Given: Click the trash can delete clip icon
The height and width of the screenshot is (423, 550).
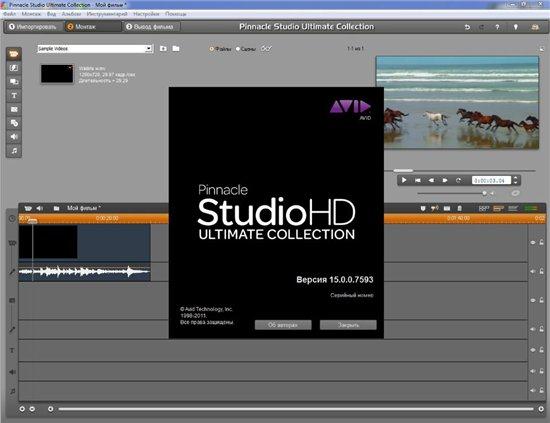Looking at the screenshot, I should 460,208.
